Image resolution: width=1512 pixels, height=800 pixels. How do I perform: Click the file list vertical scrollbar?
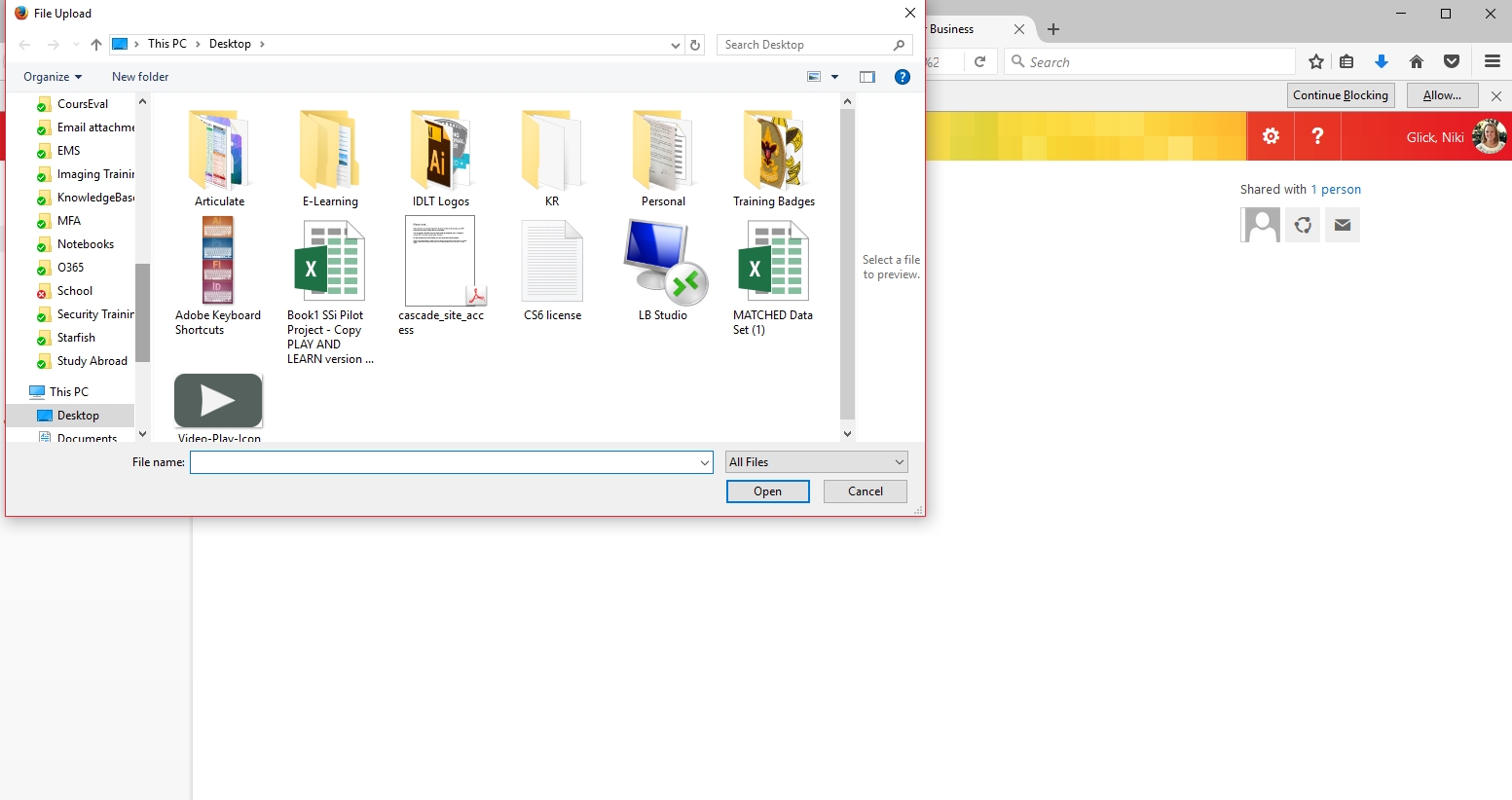[847, 263]
